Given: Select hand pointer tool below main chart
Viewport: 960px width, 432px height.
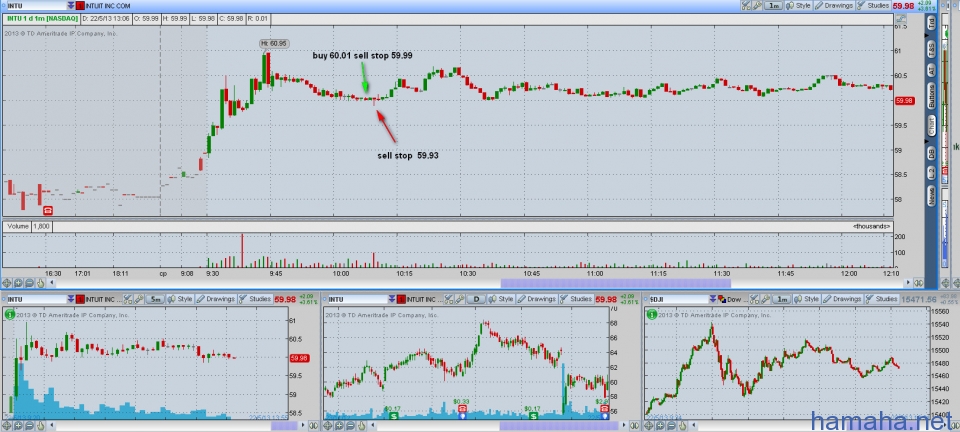Looking at the screenshot, I should pos(40,283).
